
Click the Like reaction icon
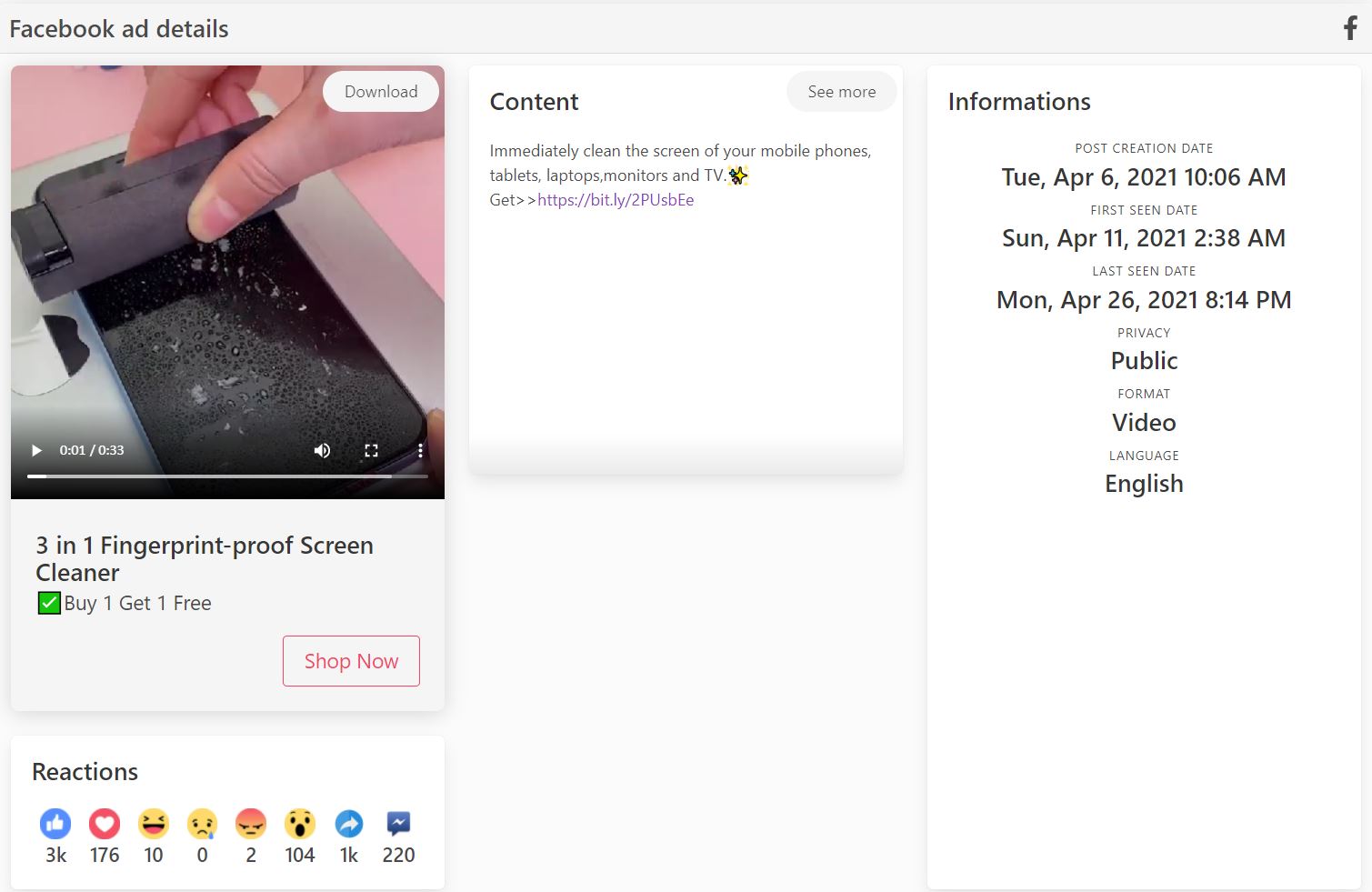(55, 822)
